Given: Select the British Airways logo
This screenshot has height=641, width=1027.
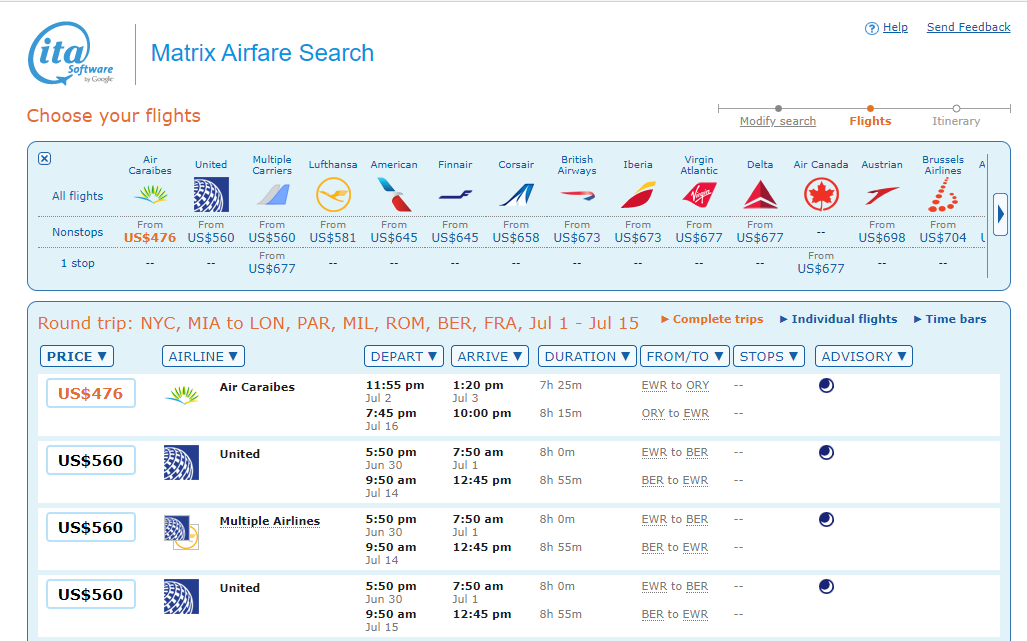Looking at the screenshot, I should point(577,194).
